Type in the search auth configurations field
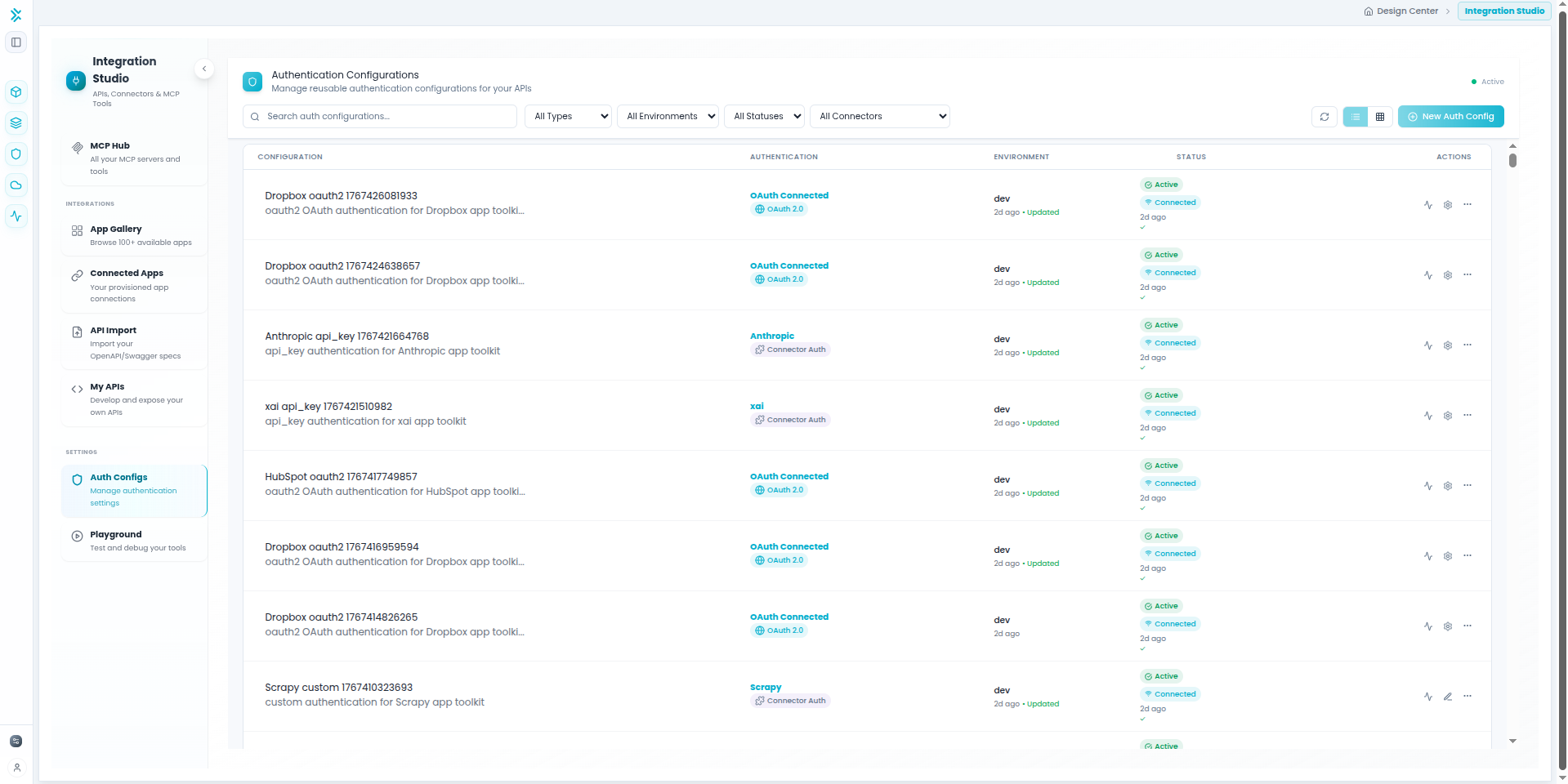The height and width of the screenshot is (784, 1568). 384,117
